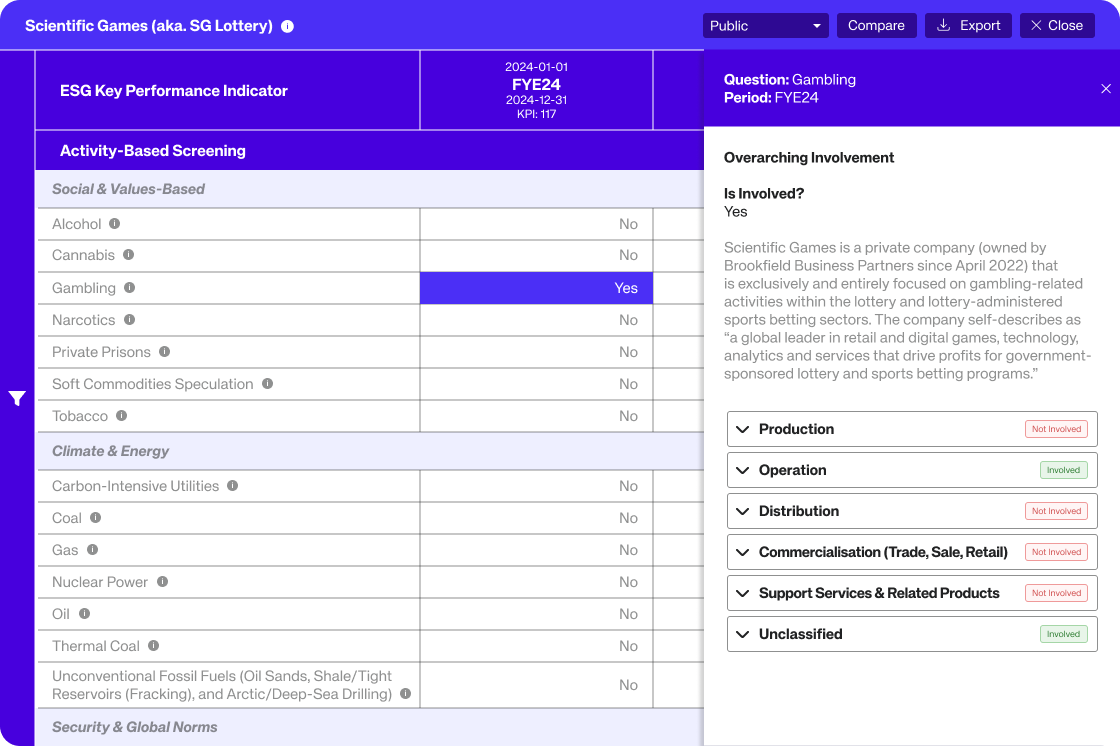
Task: Click info icon beside Gas
Action: 92,549
